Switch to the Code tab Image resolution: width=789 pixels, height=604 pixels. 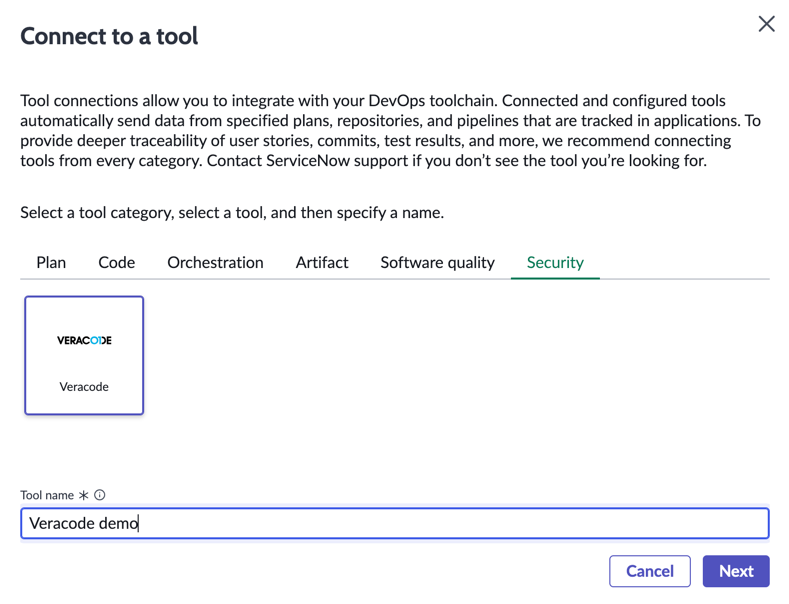point(117,263)
